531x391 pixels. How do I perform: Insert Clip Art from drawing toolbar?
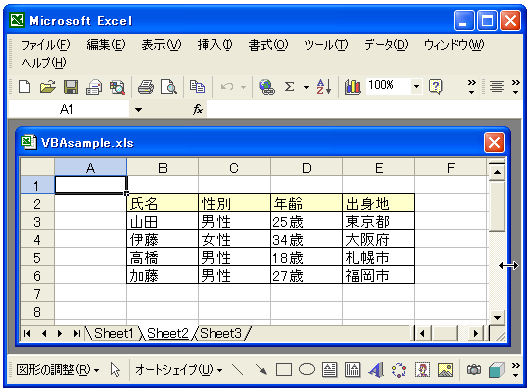[422, 370]
